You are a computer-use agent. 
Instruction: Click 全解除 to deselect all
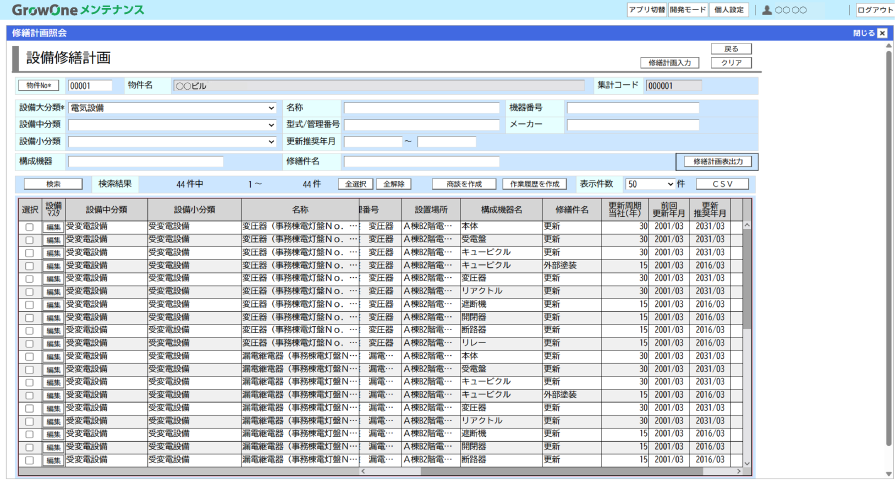(x=394, y=184)
